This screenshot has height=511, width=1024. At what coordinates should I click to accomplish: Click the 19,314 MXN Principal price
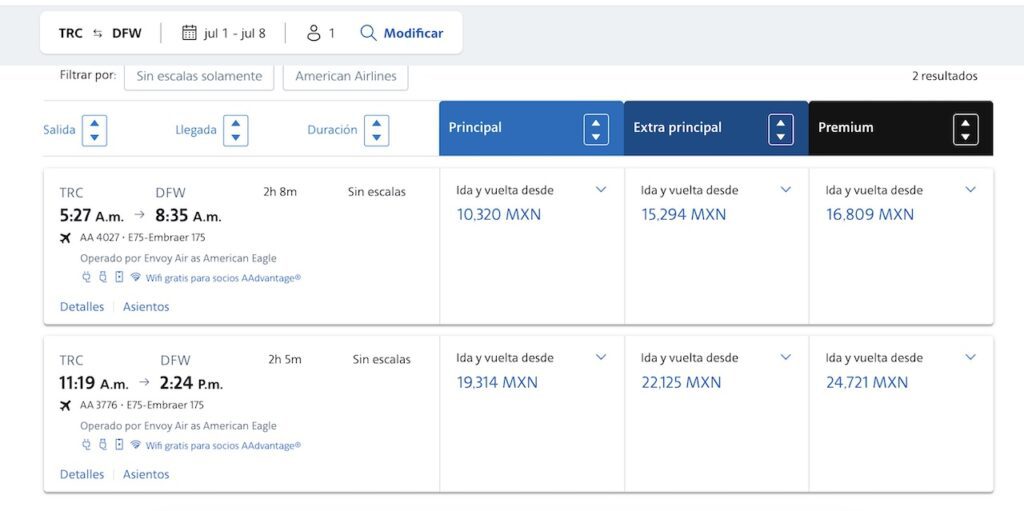tap(497, 382)
